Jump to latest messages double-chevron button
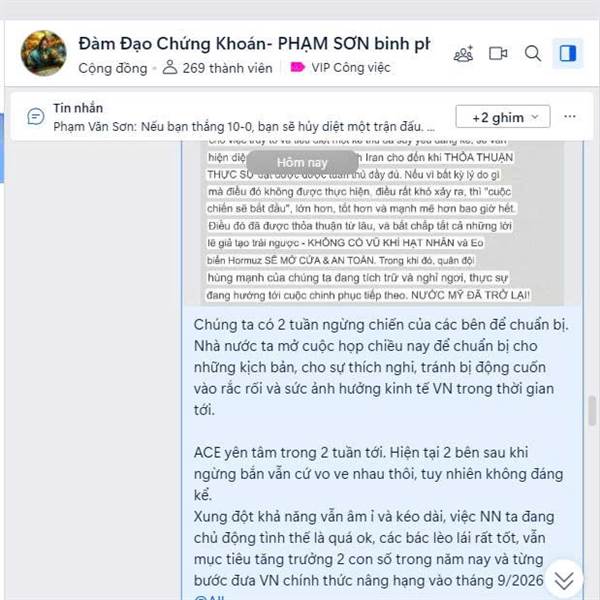The height and width of the screenshot is (600, 600). (x=564, y=580)
